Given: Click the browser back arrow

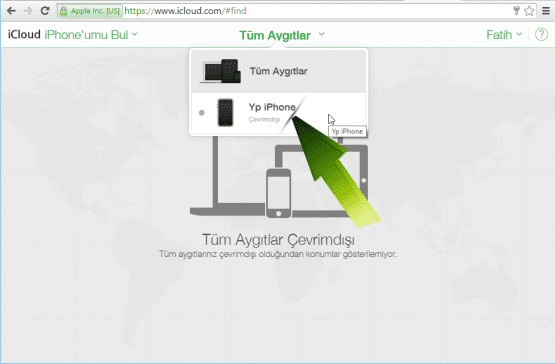Looking at the screenshot, I should click(11, 11).
